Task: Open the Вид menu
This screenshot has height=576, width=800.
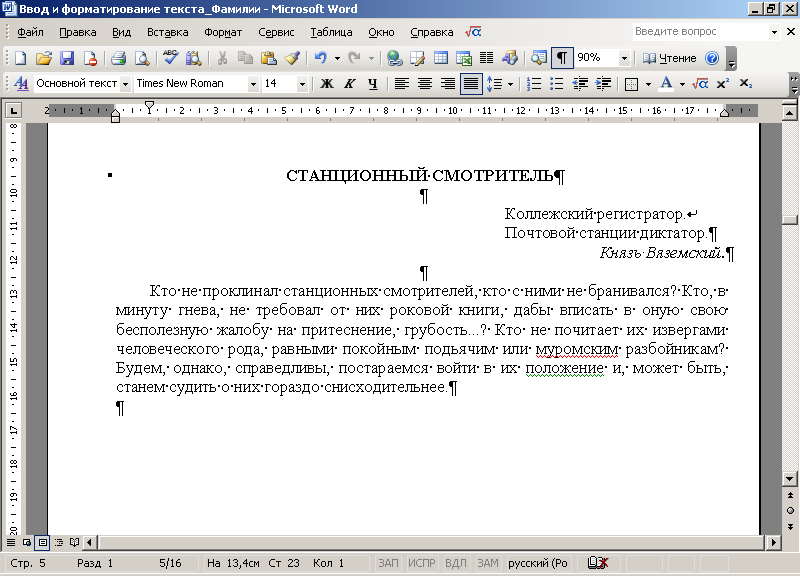Action: coord(121,32)
